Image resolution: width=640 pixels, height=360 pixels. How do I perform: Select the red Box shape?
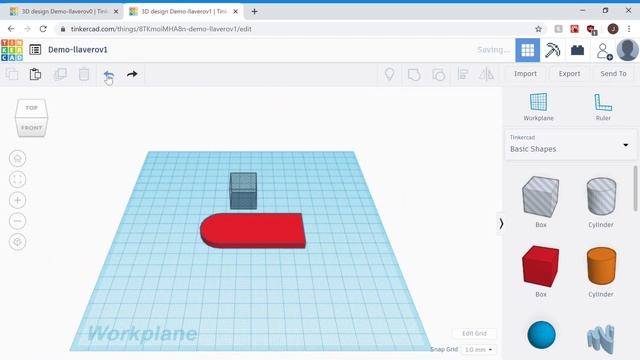[540, 266]
